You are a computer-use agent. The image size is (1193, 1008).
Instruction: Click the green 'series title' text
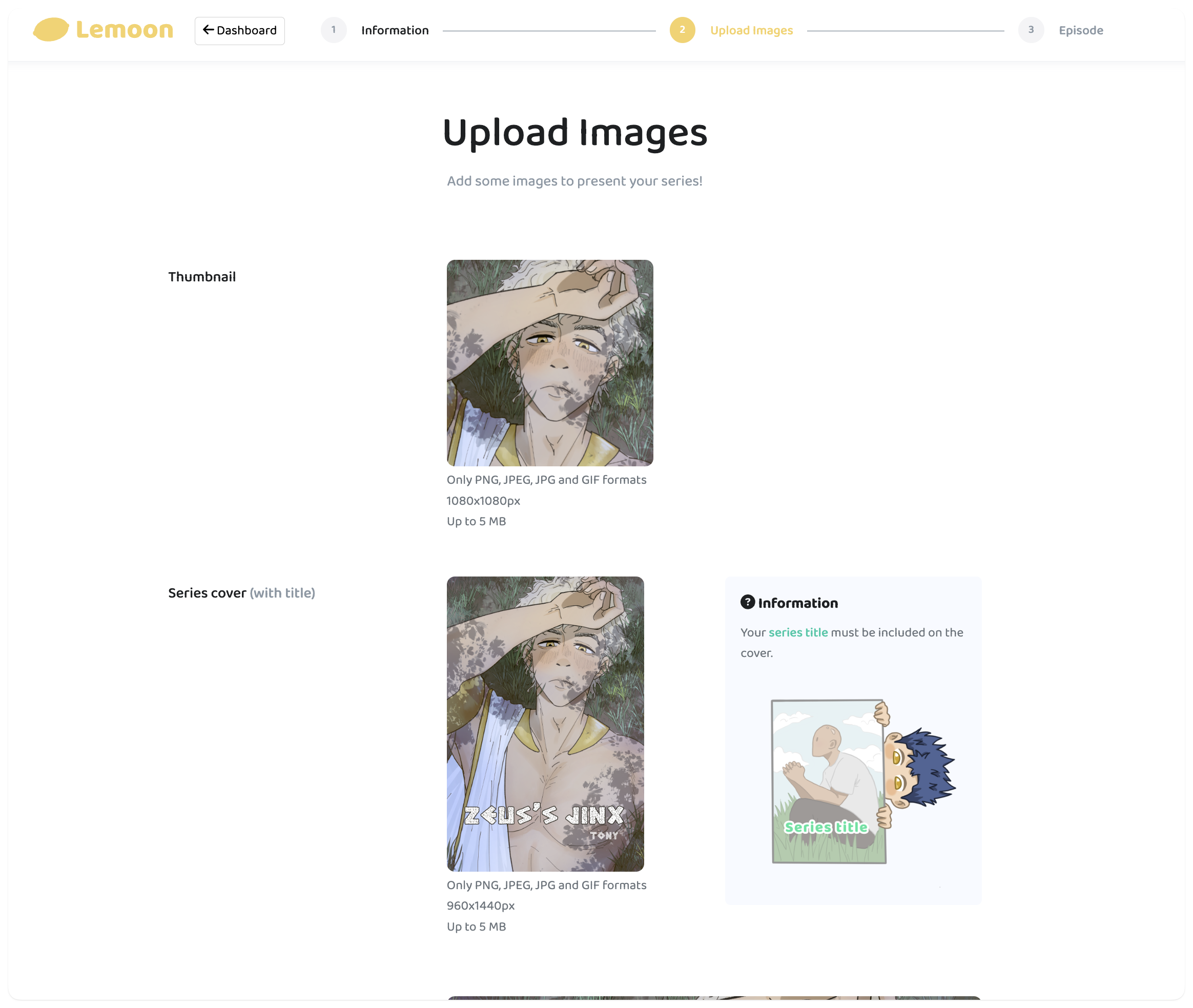click(797, 632)
